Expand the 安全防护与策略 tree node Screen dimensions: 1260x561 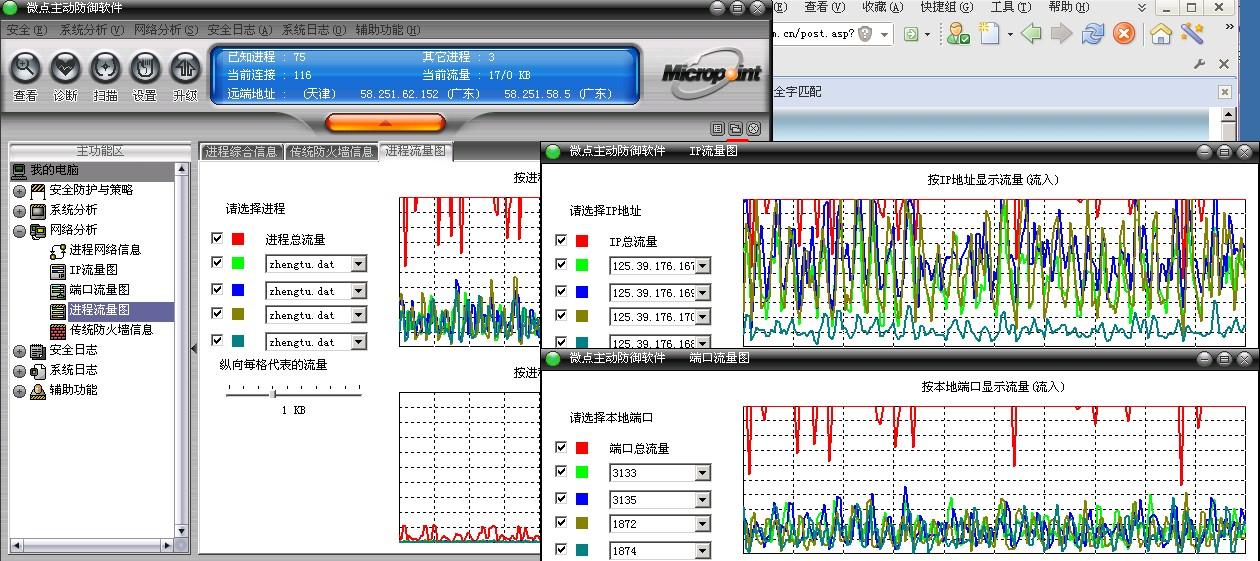pos(19,191)
